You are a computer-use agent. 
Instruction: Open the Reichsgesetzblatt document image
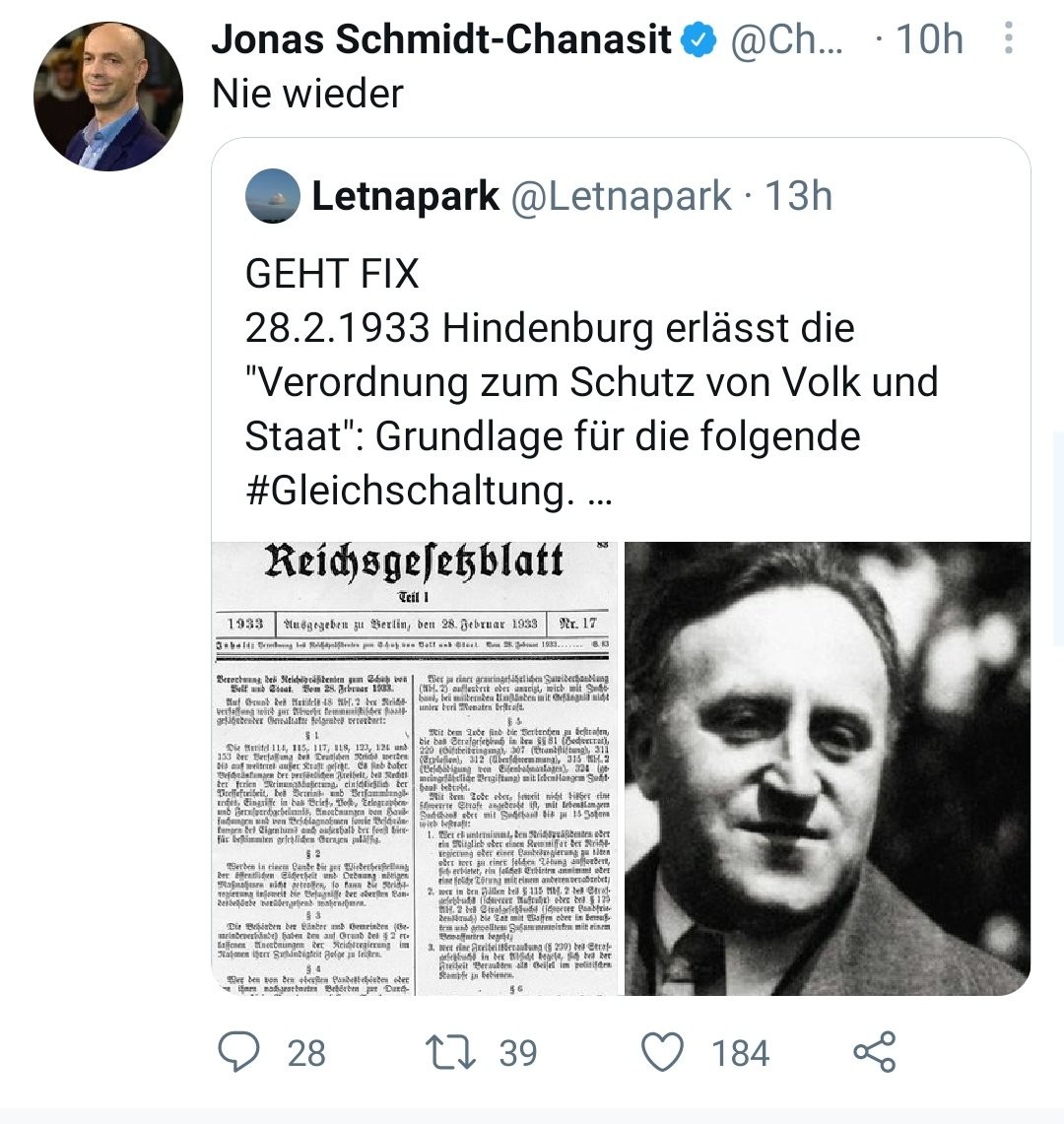coord(415,768)
